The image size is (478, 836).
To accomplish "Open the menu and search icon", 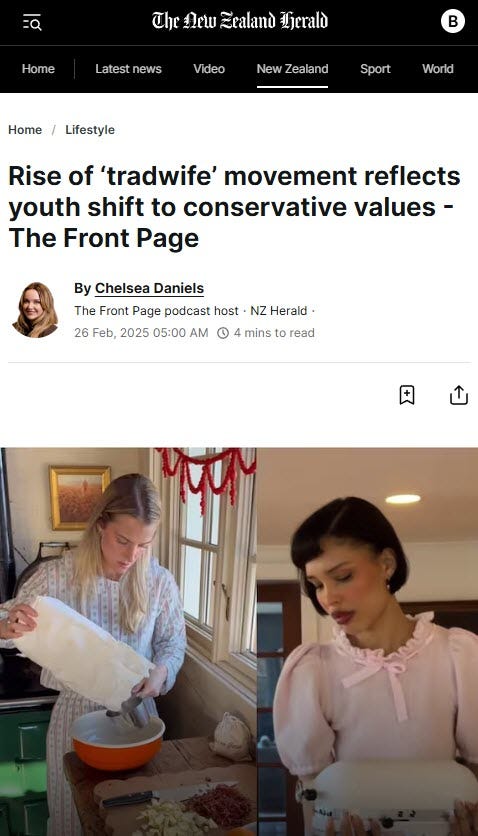I will pos(32,22).
